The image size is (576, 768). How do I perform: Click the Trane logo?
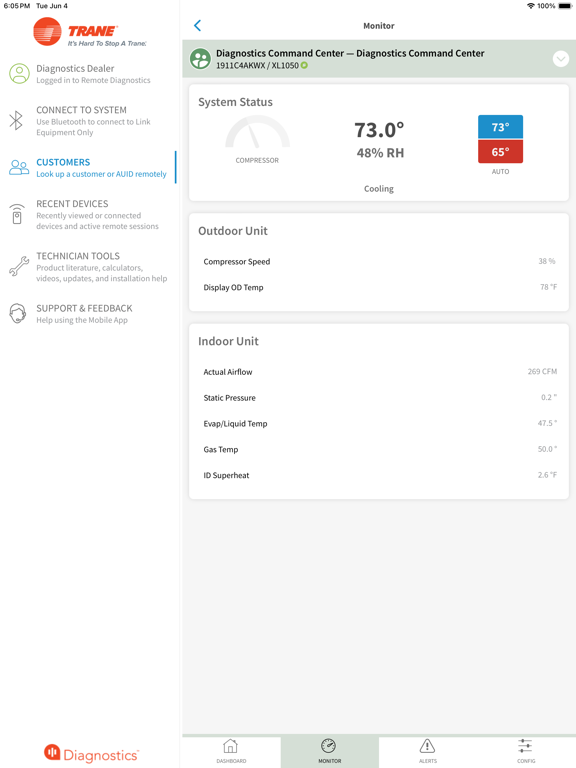(x=90, y=32)
